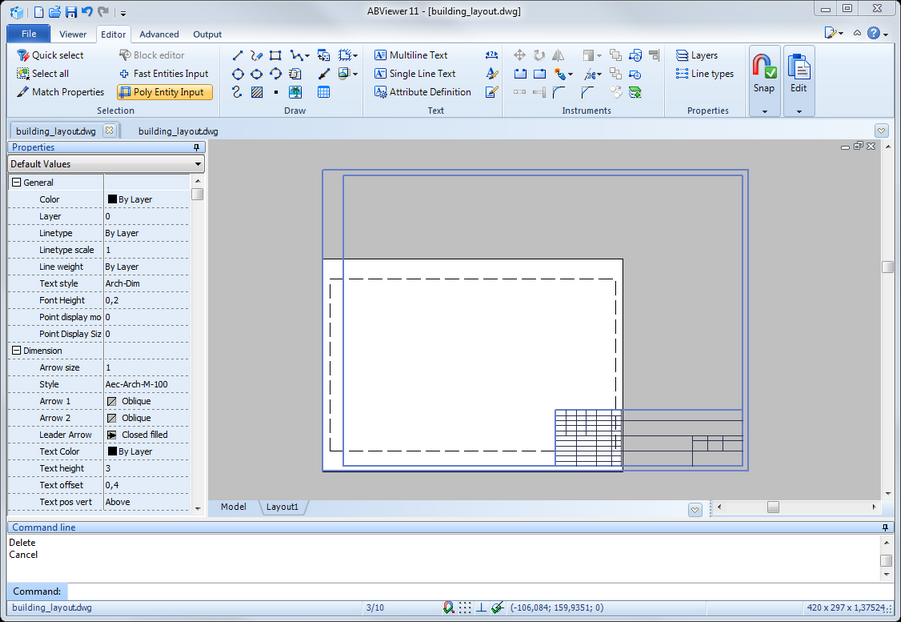Image resolution: width=901 pixels, height=622 pixels.
Task: Toggle the pin on Command line panel
Action: pos(885,528)
